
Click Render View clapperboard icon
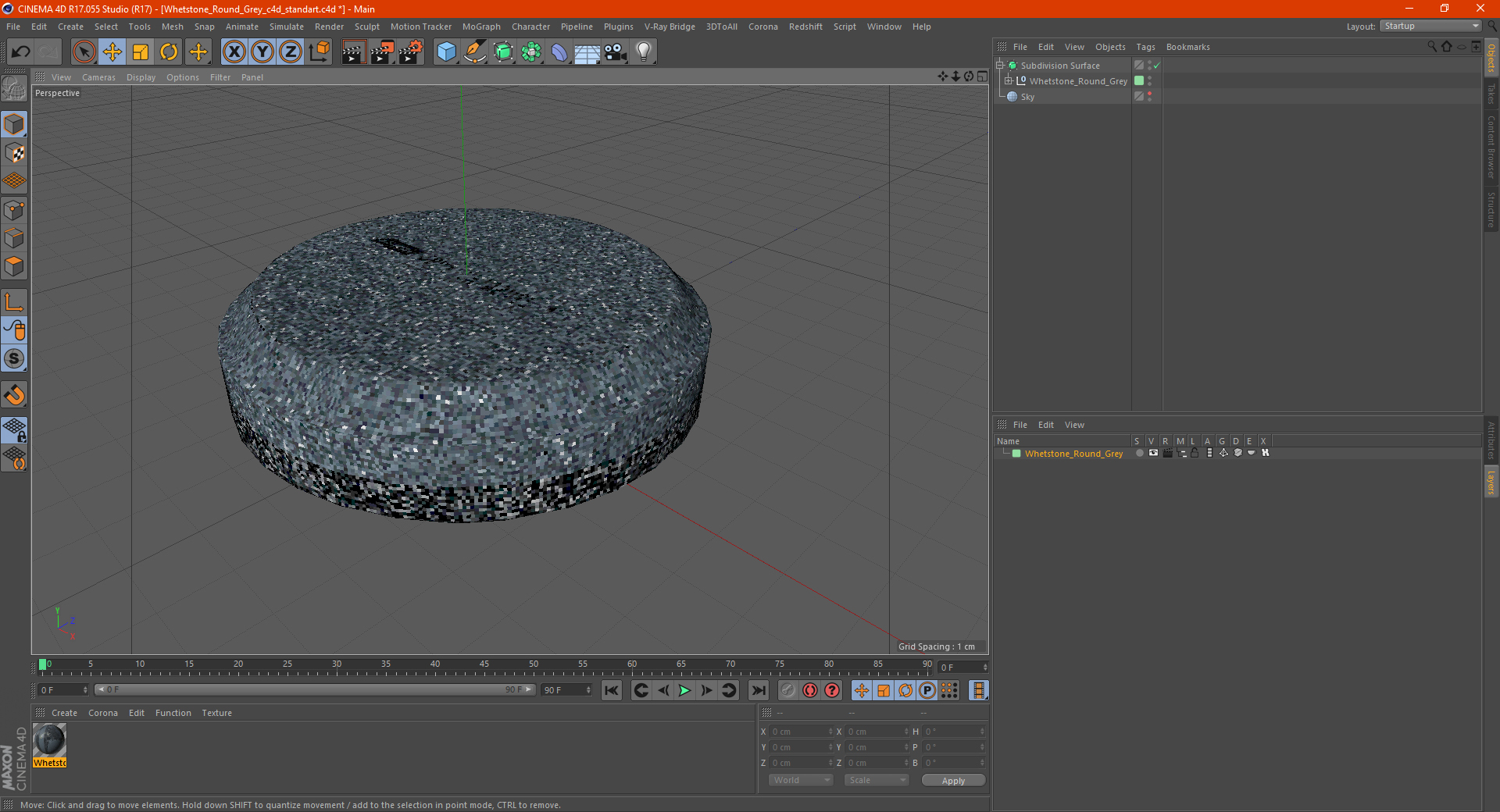click(x=353, y=52)
